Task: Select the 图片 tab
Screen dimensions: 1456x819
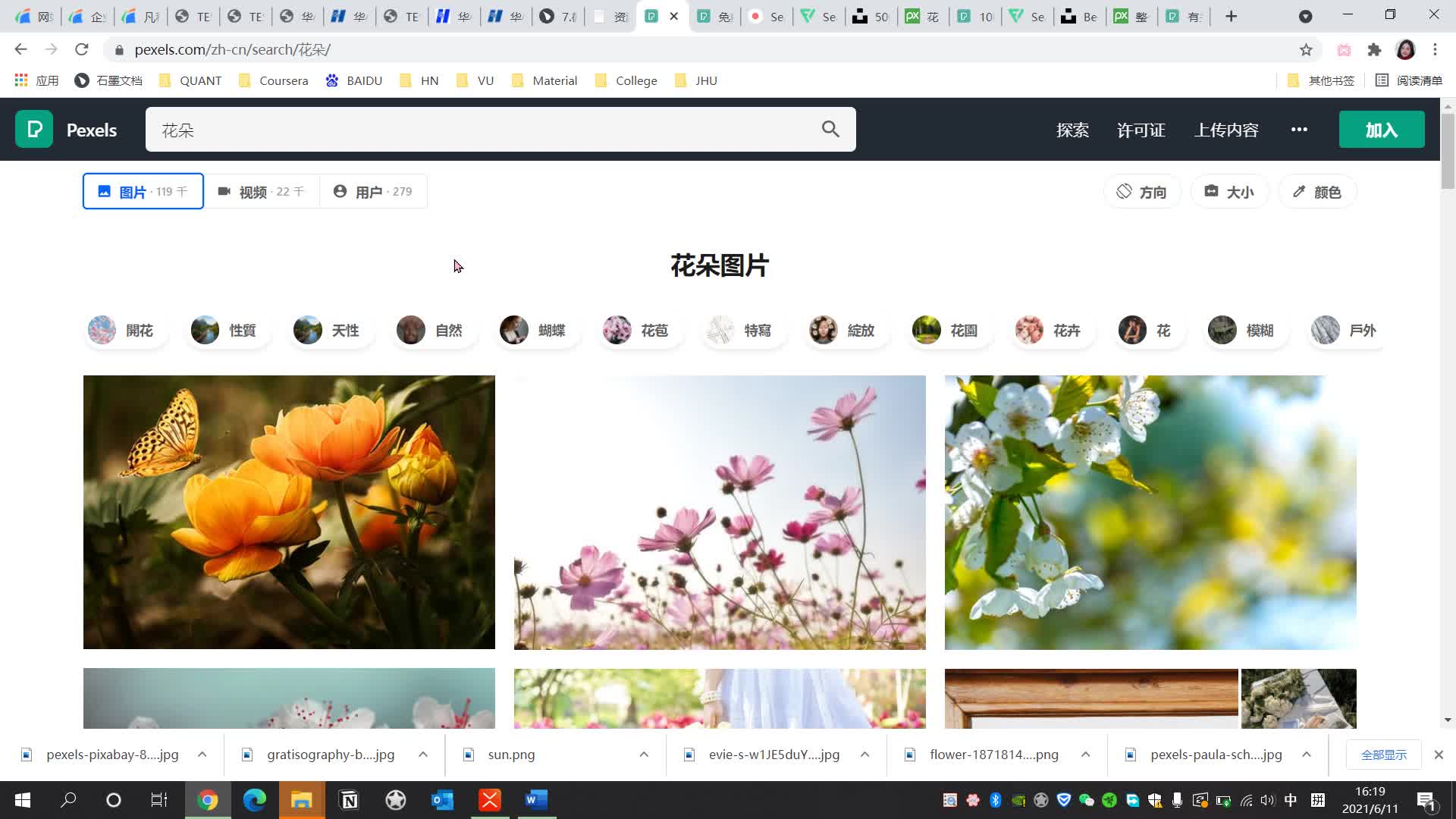Action: pyautogui.click(x=143, y=191)
